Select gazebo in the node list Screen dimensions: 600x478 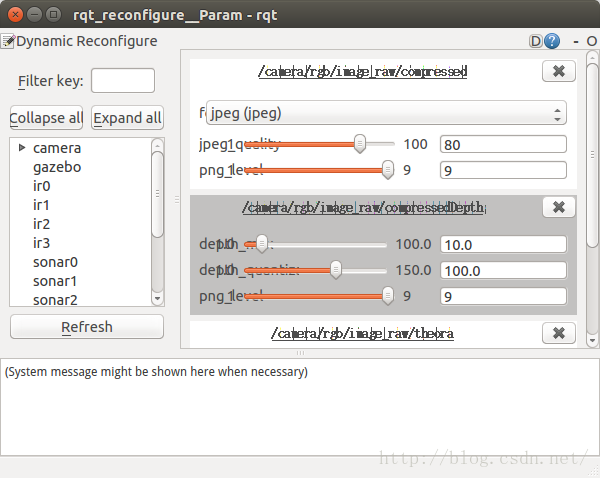pos(57,167)
